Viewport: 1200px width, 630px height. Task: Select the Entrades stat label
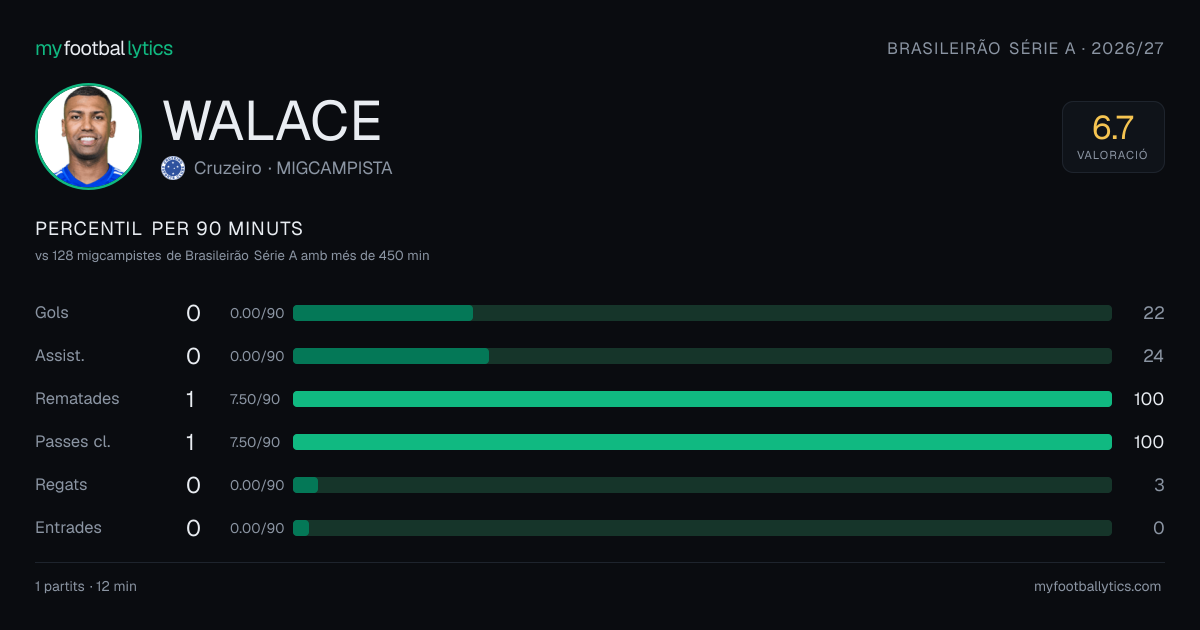click(x=68, y=528)
